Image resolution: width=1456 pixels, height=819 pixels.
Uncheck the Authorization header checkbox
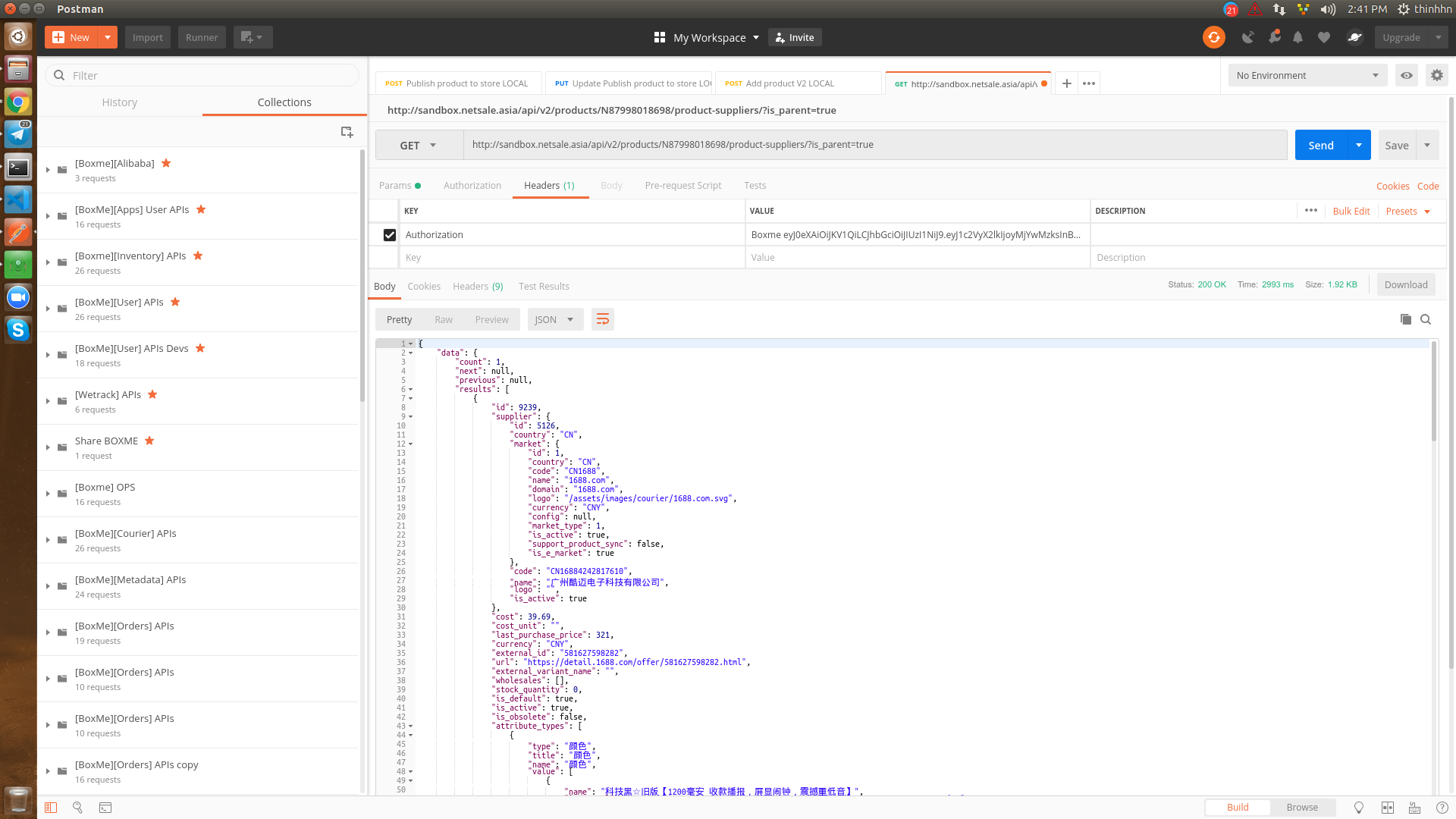(x=390, y=235)
